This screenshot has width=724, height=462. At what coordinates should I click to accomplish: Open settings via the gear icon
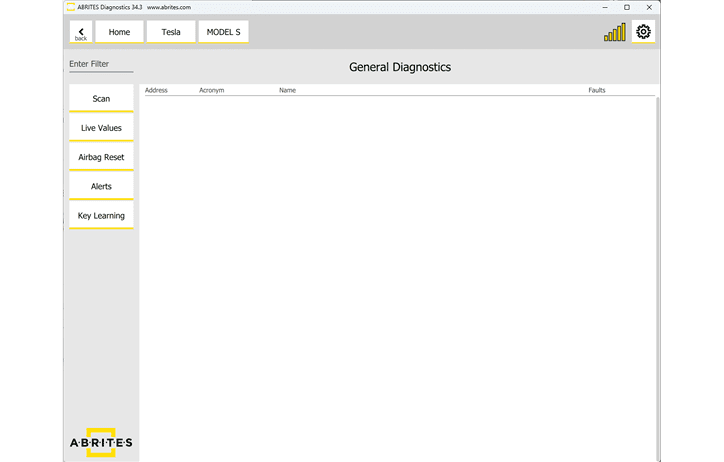(x=643, y=32)
